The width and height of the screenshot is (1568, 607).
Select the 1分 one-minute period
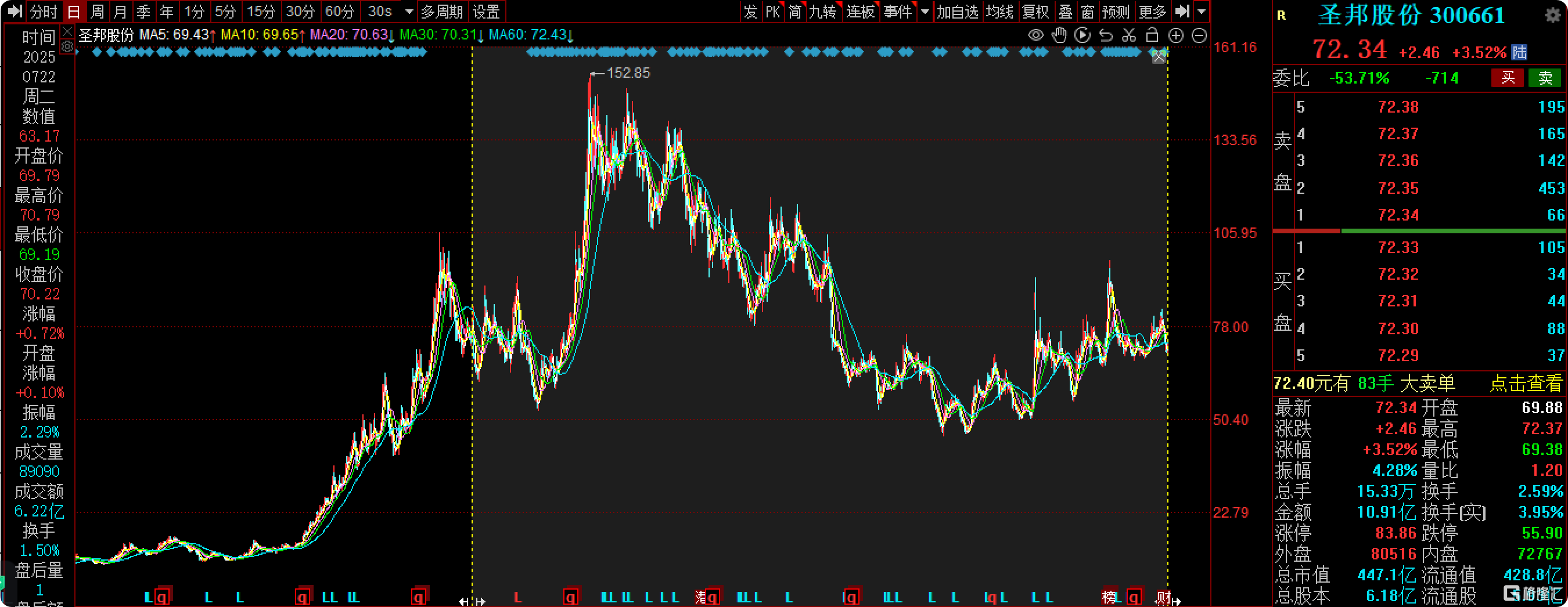[x=194, y=11]
